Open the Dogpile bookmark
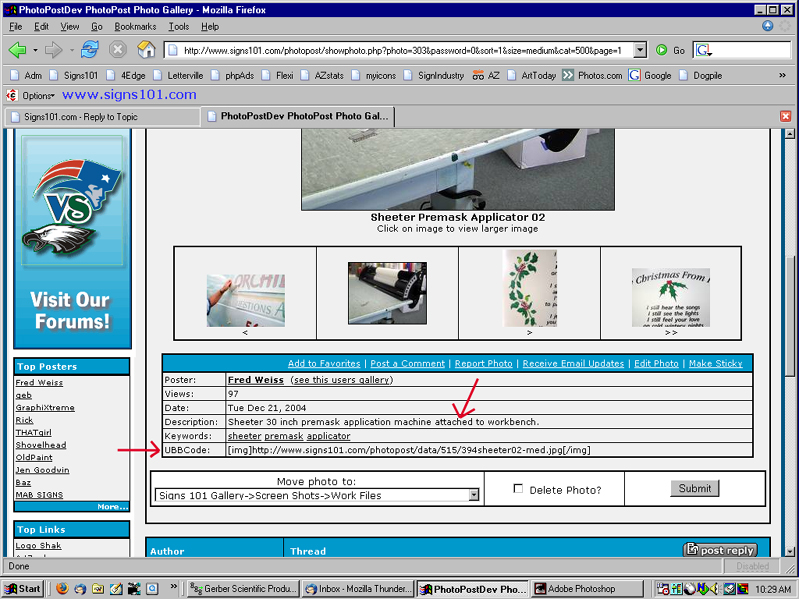Image resolution: width=799 pixels, height=599 pixels. [x=701, y=75]
